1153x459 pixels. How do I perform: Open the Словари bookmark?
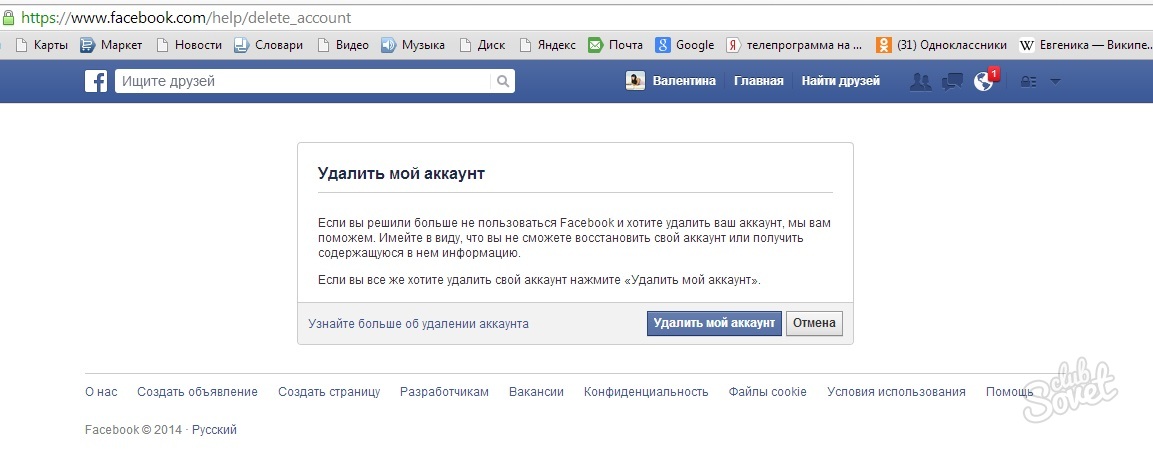click(268, 45)
